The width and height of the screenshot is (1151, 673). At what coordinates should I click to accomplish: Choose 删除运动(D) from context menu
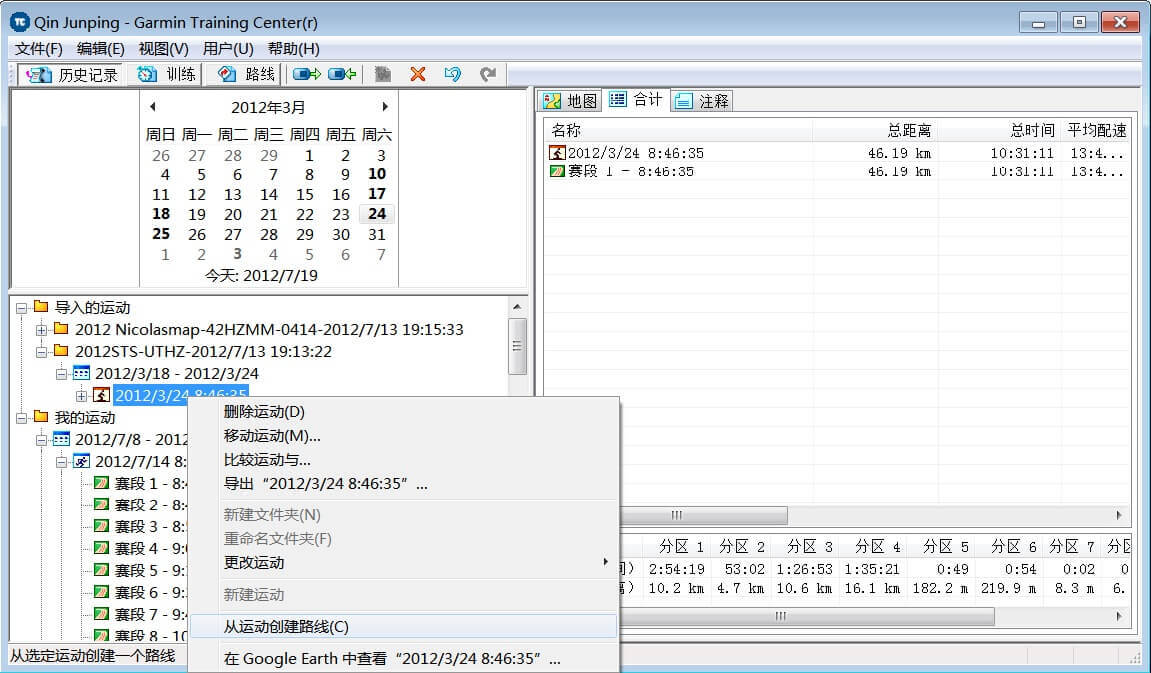402,412
